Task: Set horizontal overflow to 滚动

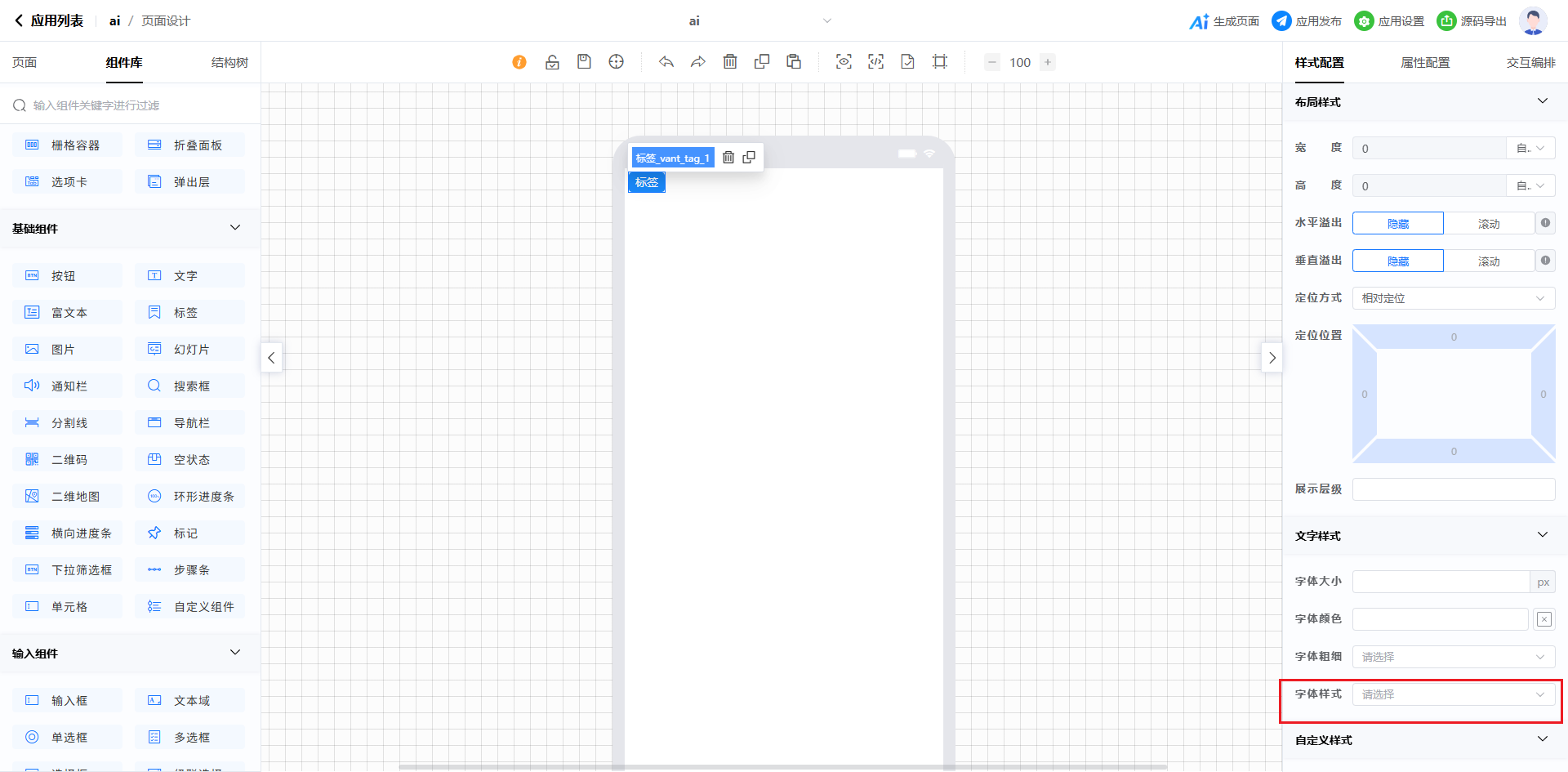Action: [1488, 224]
